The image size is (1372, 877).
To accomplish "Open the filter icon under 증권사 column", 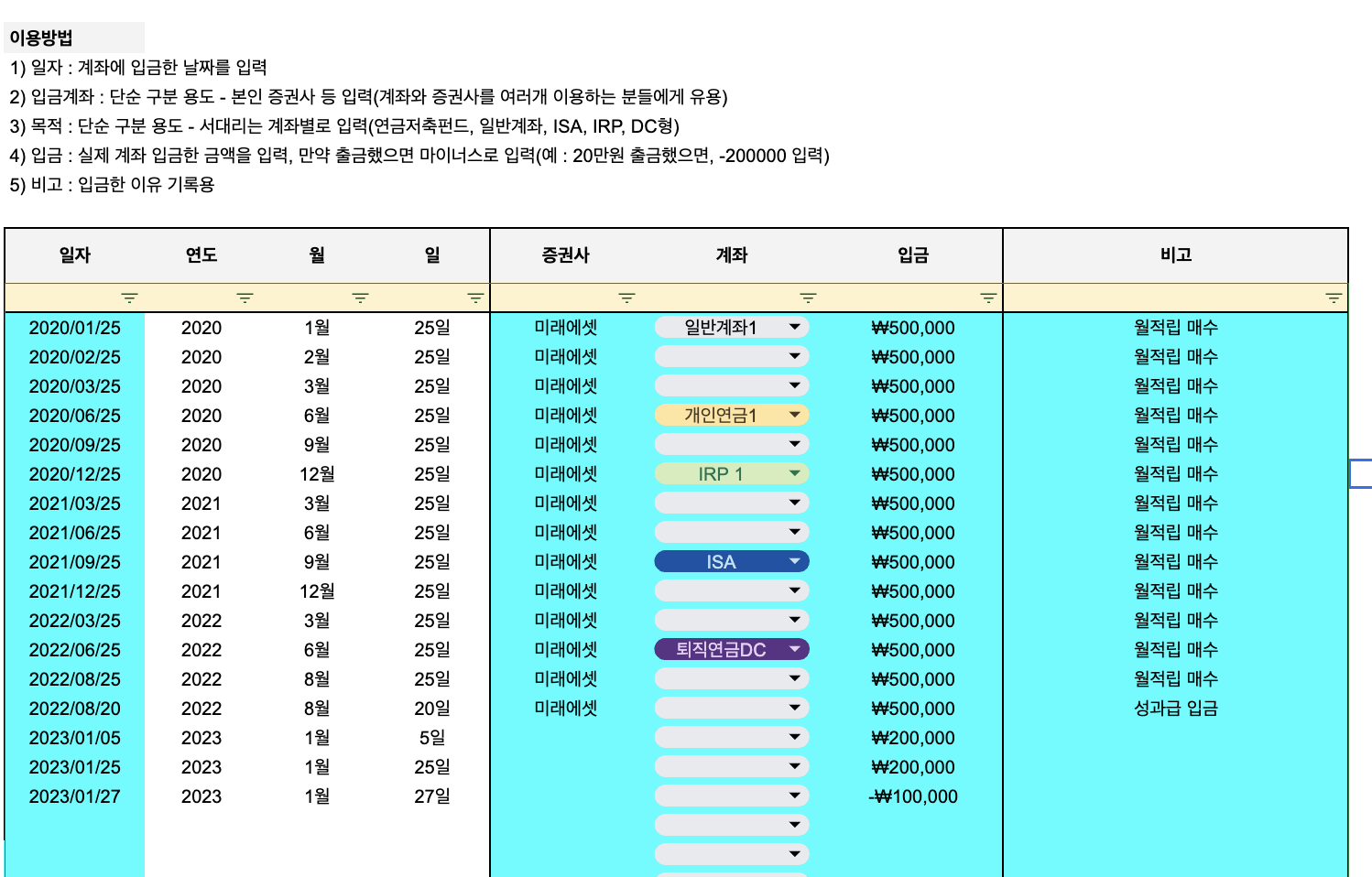I will (626, 298).
